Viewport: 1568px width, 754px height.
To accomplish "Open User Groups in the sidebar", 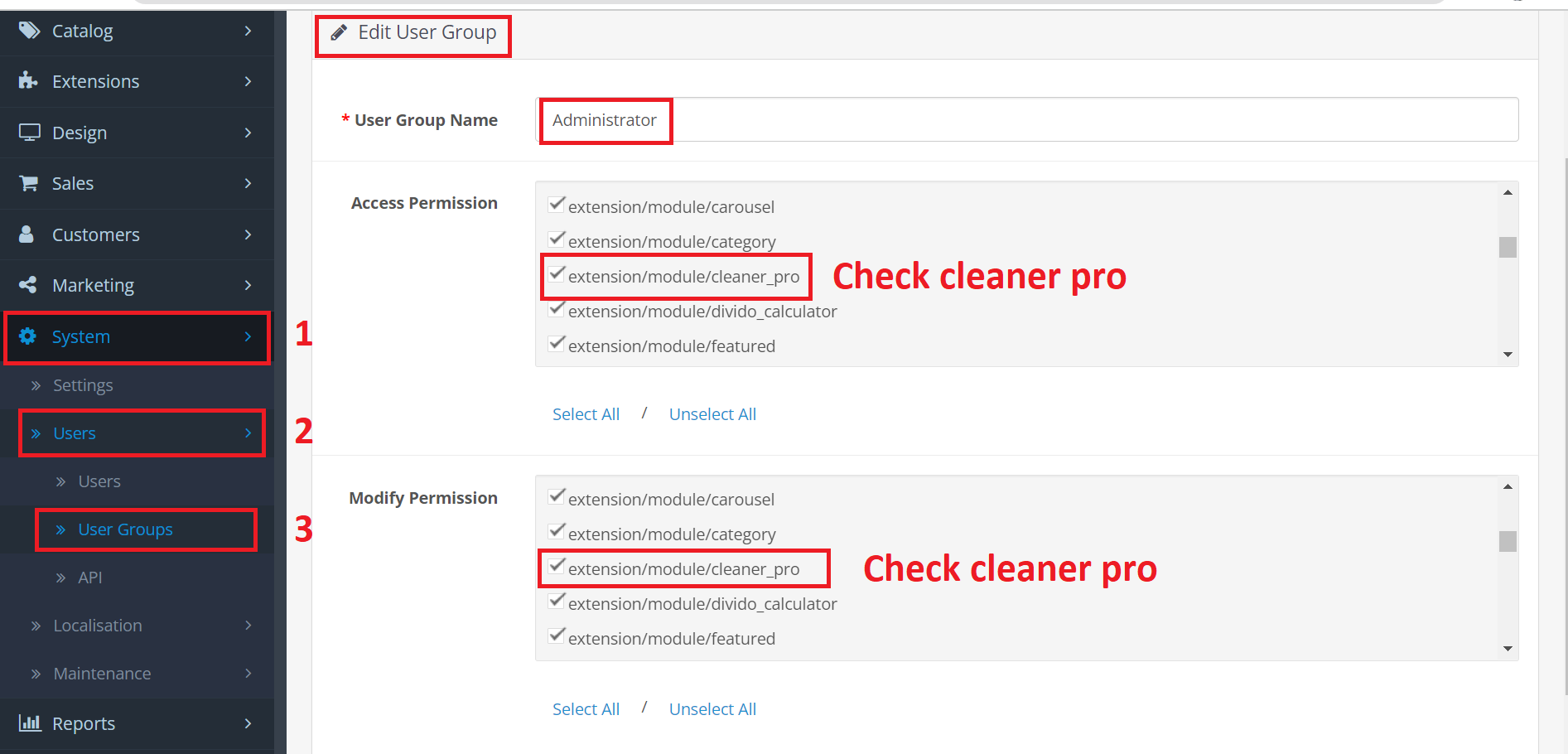I will (125, 529).
